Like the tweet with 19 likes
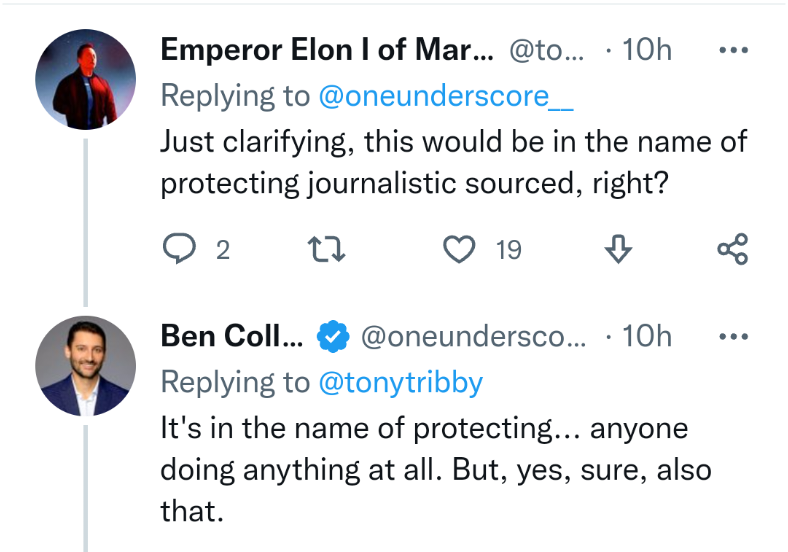788x552 pixels. tap(459, 249)
